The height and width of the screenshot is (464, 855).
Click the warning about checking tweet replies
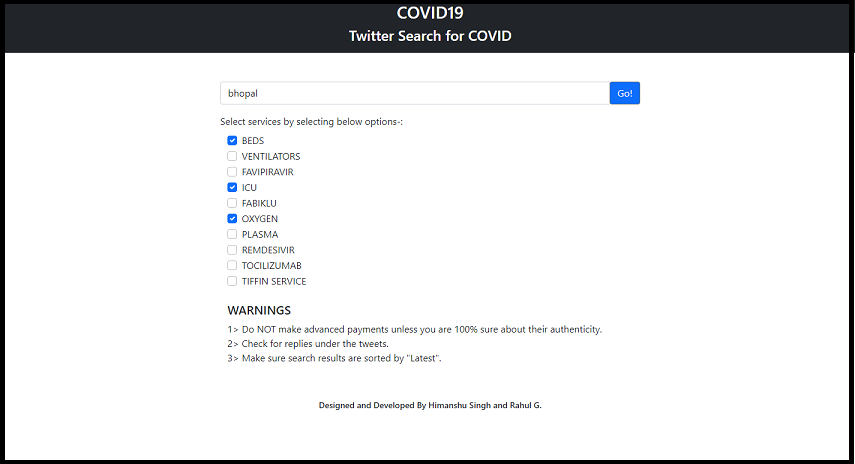tap(308, 344)
